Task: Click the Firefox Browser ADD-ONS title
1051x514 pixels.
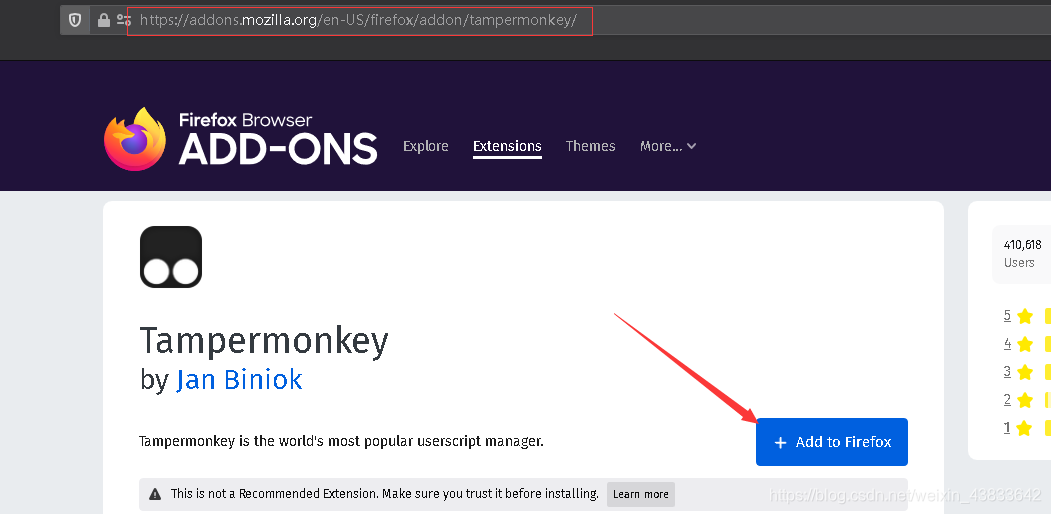Action: coord(277,139)
